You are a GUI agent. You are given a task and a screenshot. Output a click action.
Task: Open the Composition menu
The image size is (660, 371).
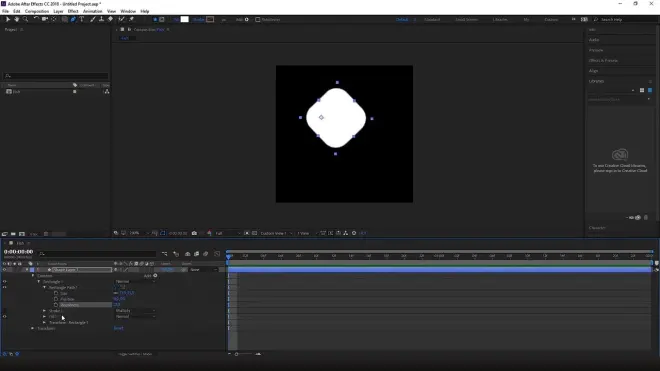point(37,11)
